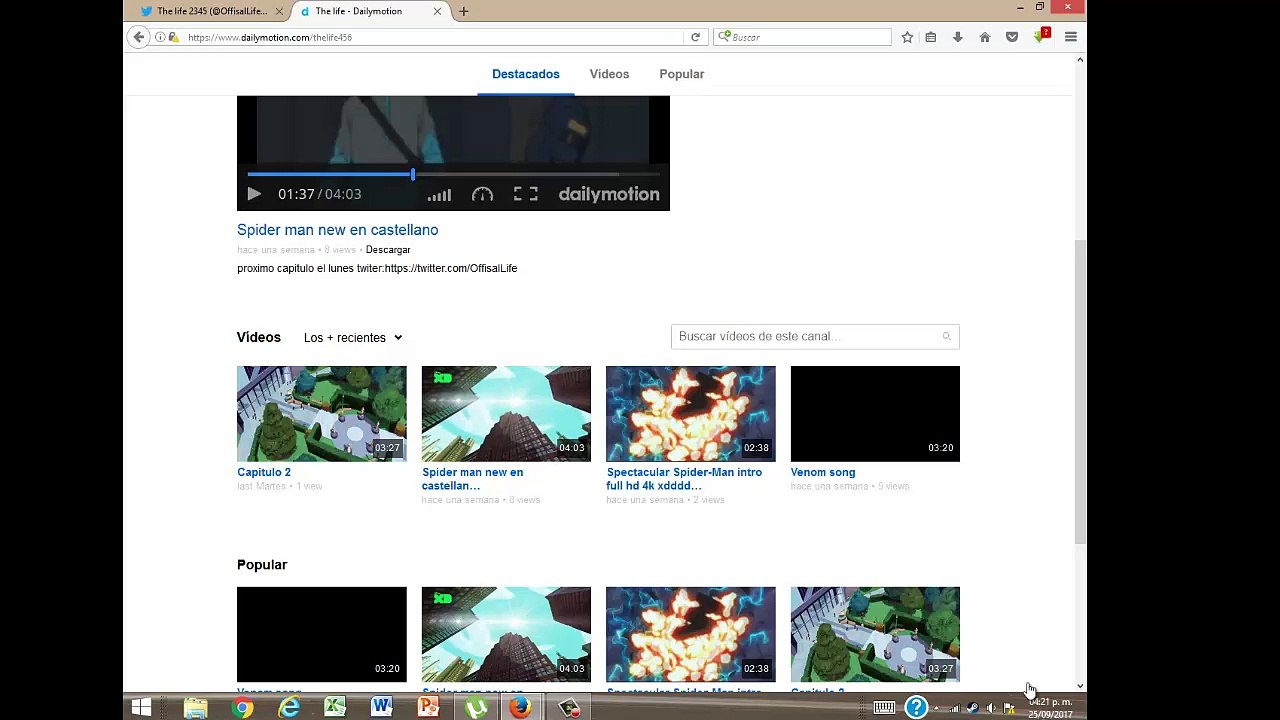Viewport: 1280px width, 720px height.
Task: Switch to The life 2345 Twitter tab
Action: [212, 11]
